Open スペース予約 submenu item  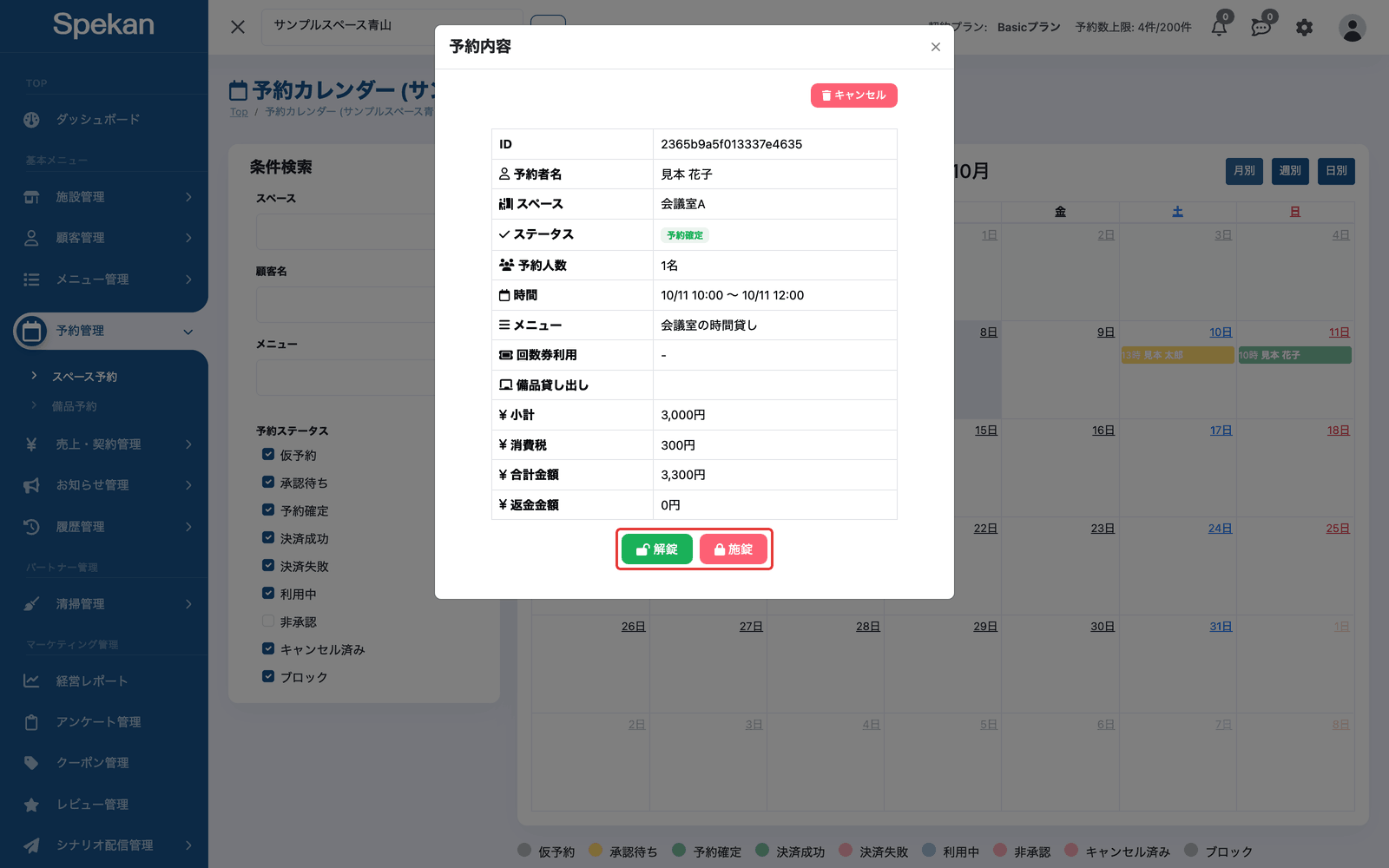coord(84,377)
